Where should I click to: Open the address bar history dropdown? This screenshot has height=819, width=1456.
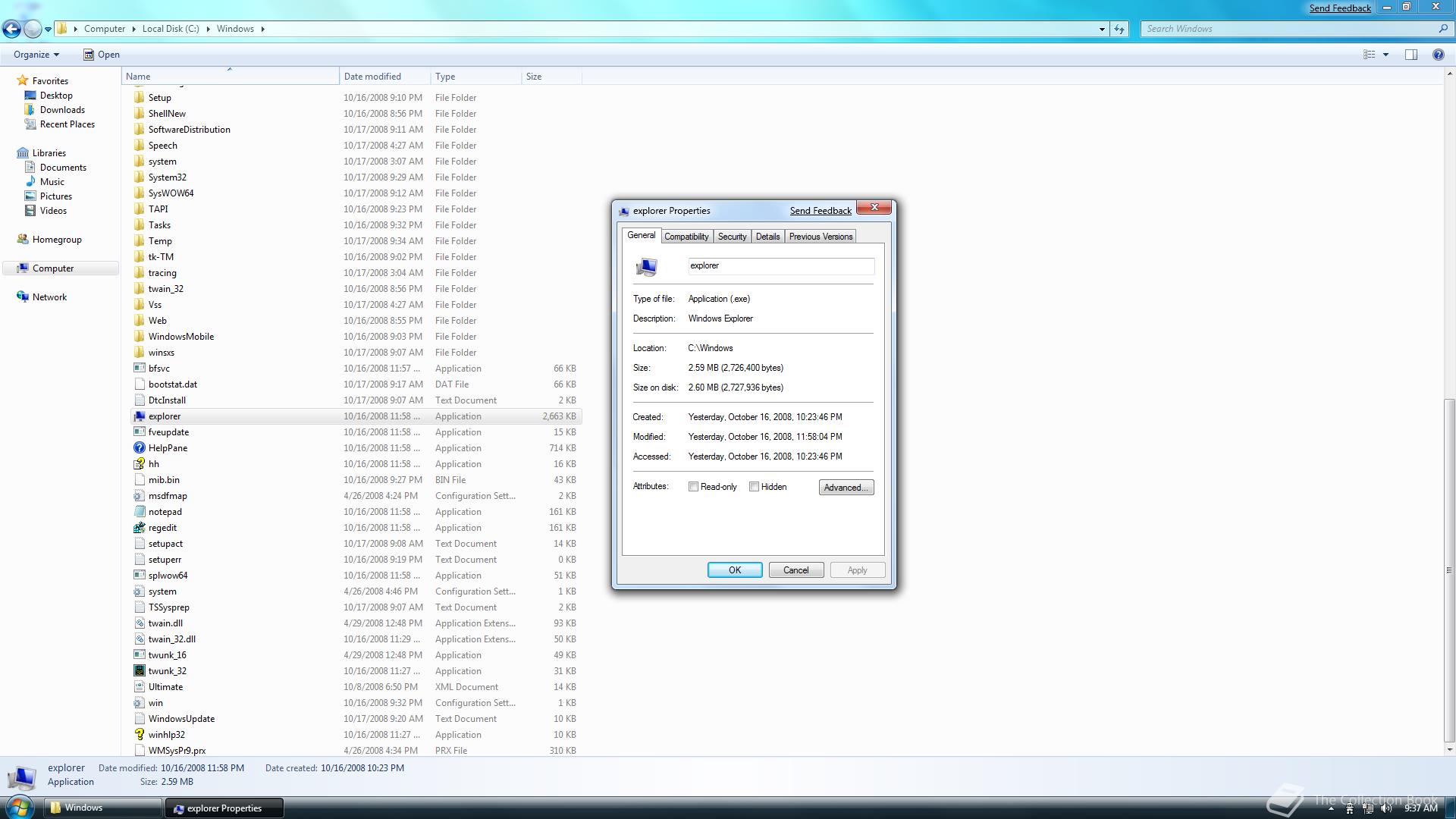click(1102, 29)
